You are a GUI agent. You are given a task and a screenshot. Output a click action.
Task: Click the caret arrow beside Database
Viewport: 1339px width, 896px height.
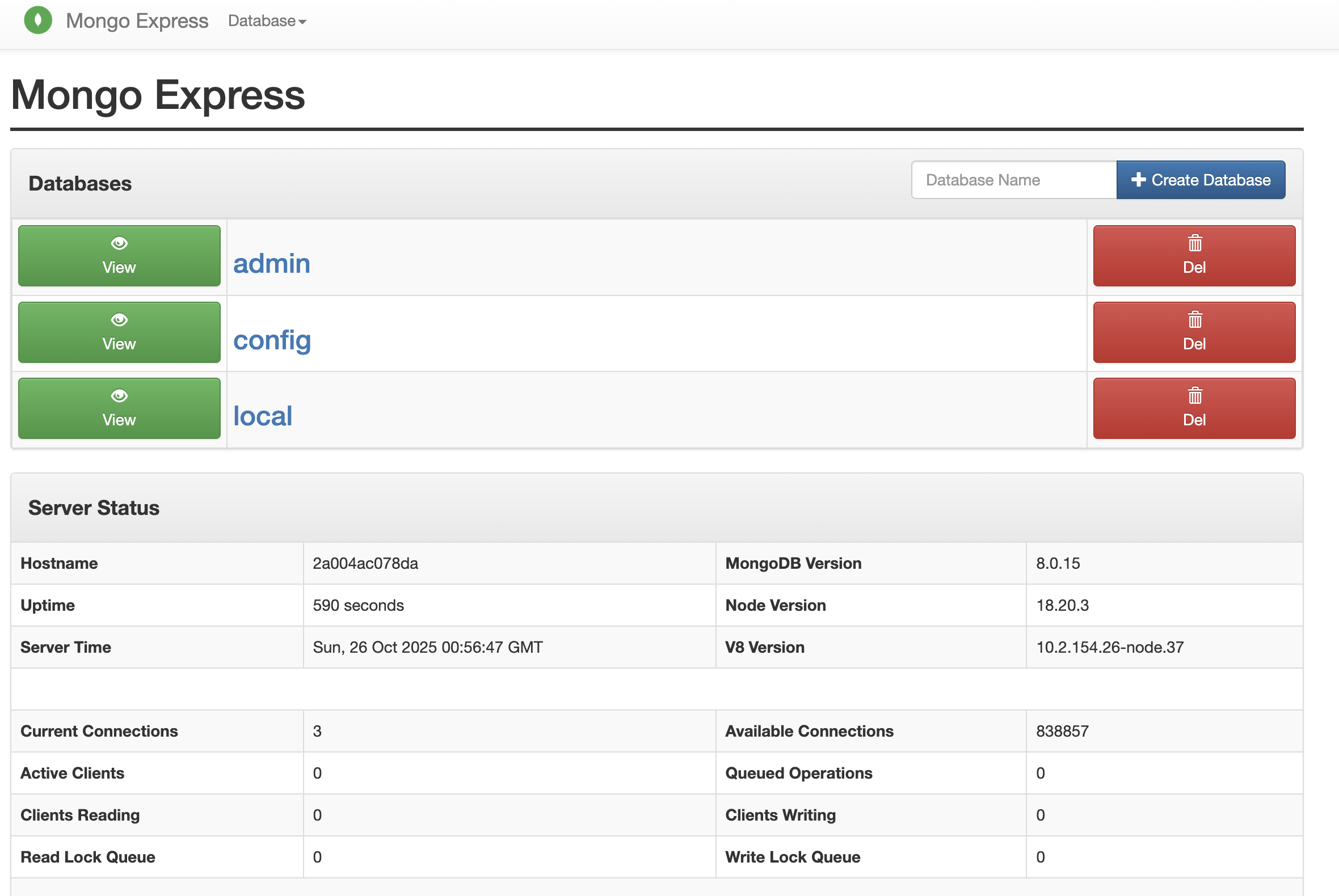tap(302, 22)
